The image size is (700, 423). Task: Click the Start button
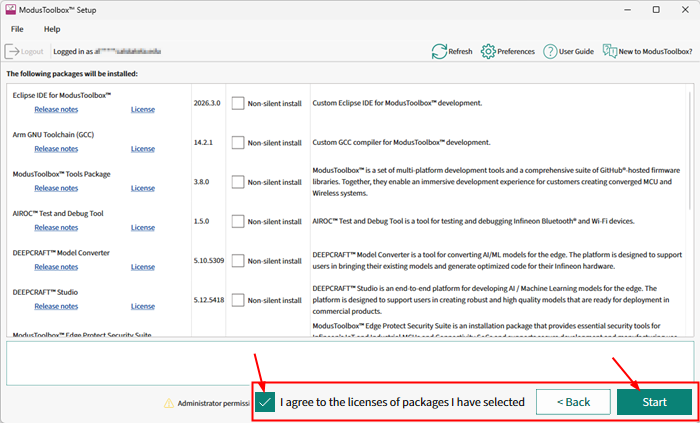click(x=654, y=402)
